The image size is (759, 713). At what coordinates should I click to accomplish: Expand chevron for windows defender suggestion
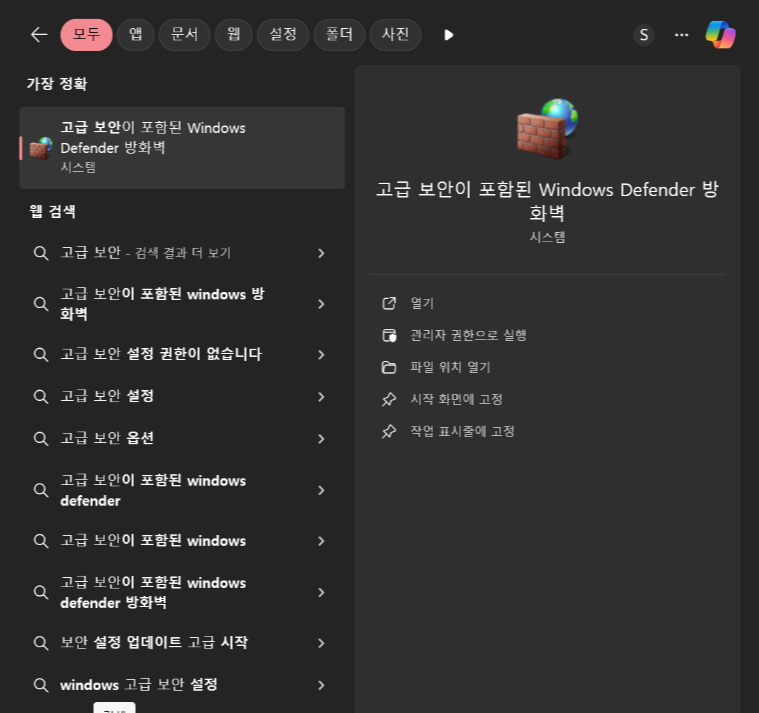pyautogui.click(x=321, y=490)
